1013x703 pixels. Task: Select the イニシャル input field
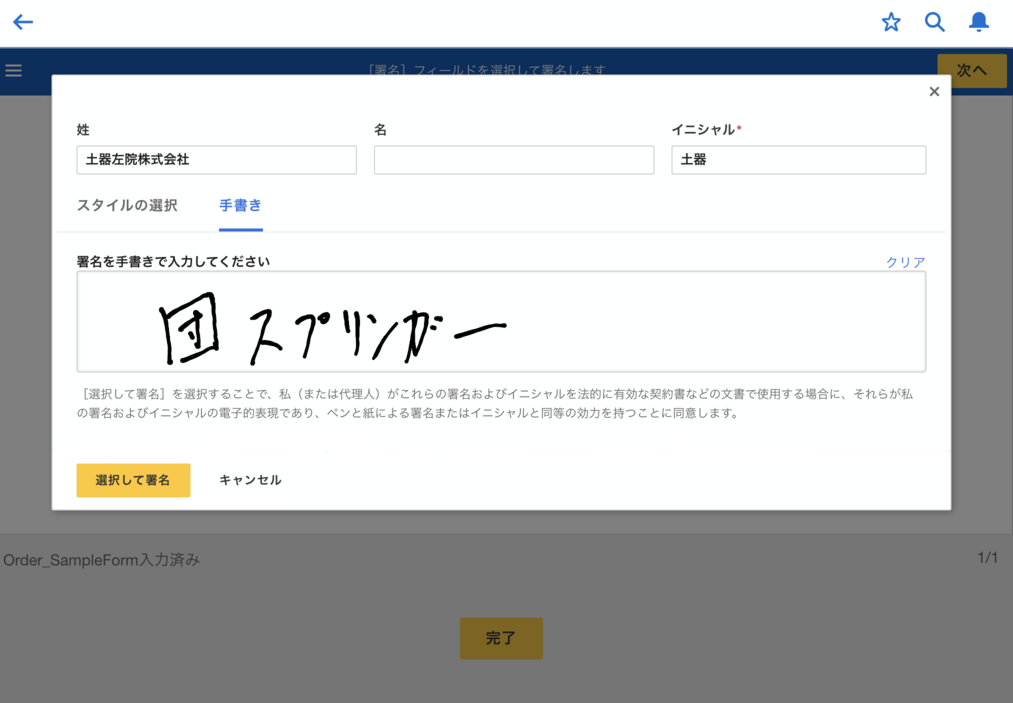[x=798, y=160]
